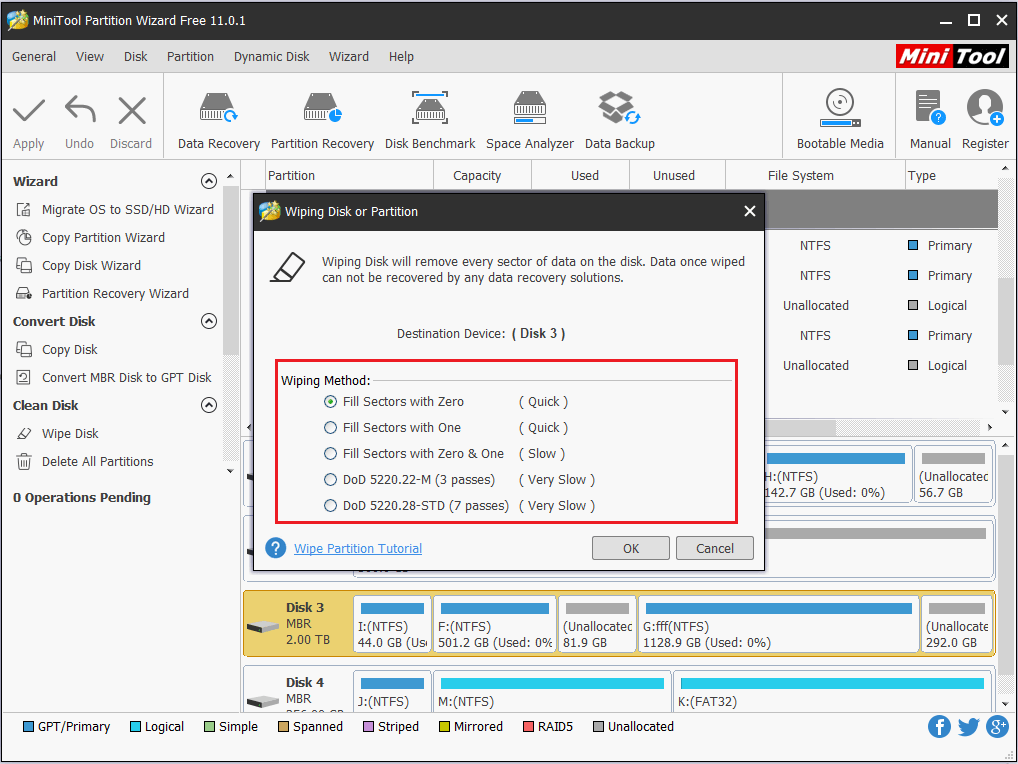Screen dimensions: 1018x764
Task: Start Migrate OS to SSD/HD Wizard
Action: [114, 210]
